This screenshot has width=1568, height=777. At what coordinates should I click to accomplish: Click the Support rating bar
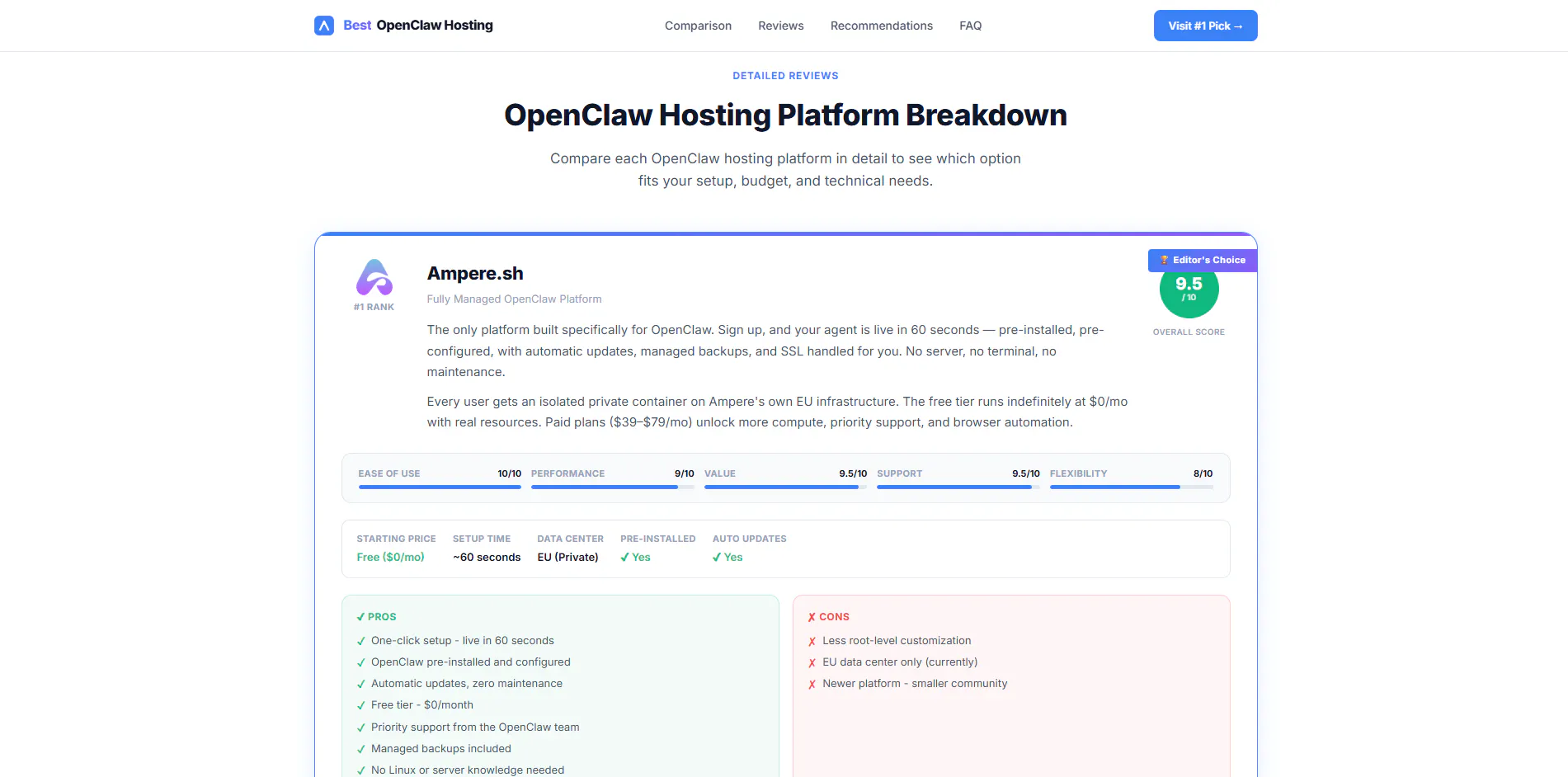[958, 487]
